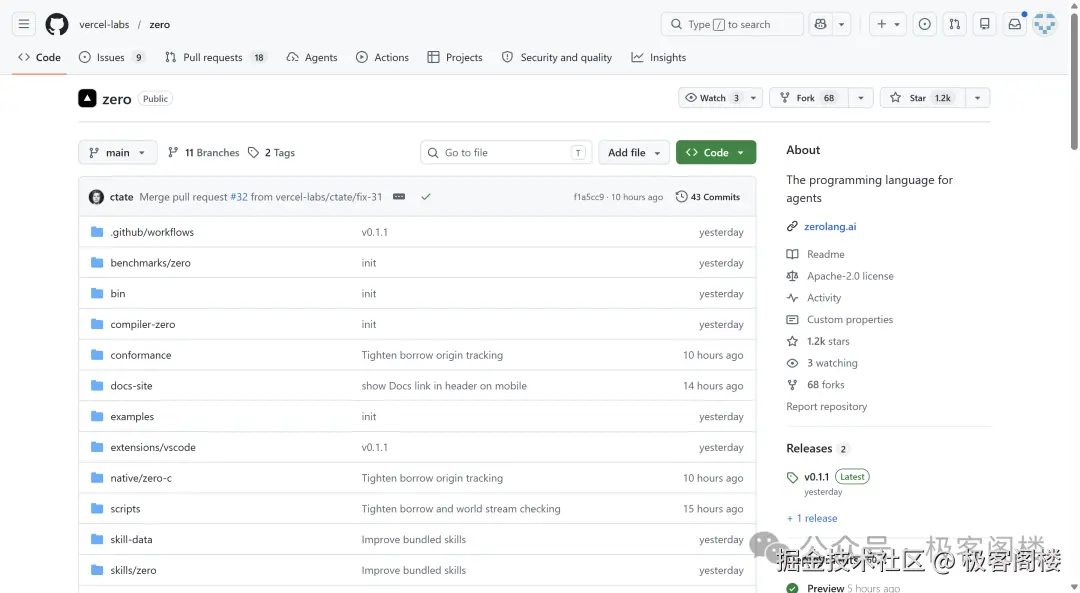1080x593 pixels.
Task: Open the notifications inbox icon
Action: [x=1015, y=24]
